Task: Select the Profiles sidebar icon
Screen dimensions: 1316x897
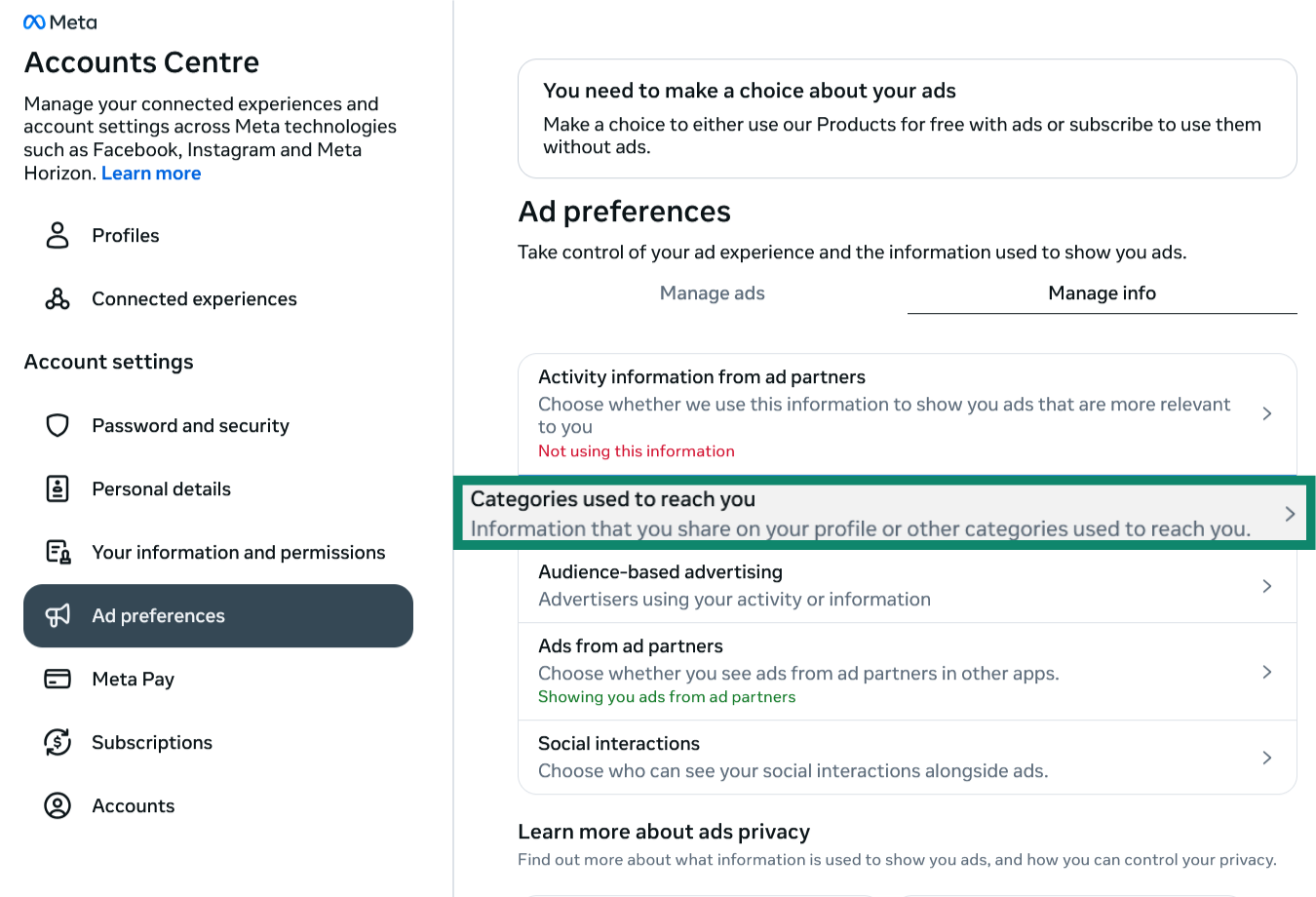Action: 58,235
